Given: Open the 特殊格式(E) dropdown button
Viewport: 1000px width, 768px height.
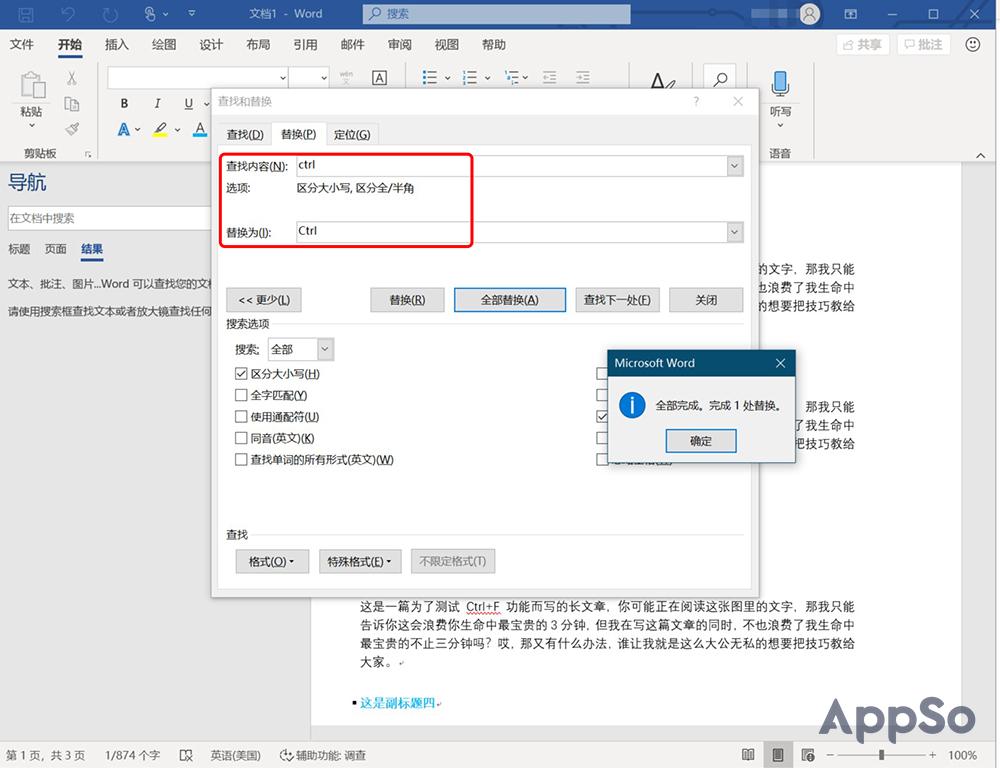Looking at the screenshot, I should [360, 561].
